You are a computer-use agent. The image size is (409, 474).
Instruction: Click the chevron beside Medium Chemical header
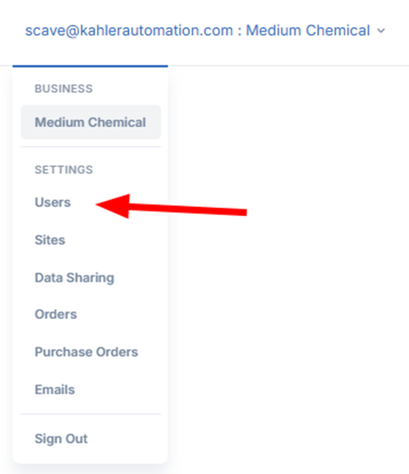(381, 31)
